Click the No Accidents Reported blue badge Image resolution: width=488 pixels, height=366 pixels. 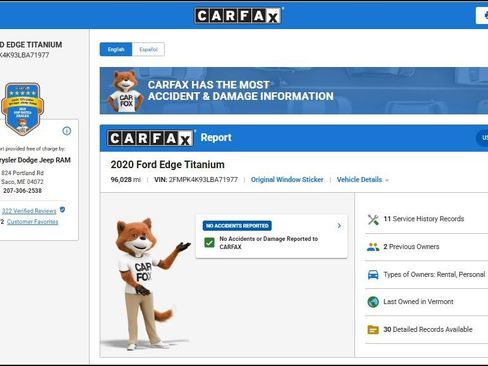point(237,226)
